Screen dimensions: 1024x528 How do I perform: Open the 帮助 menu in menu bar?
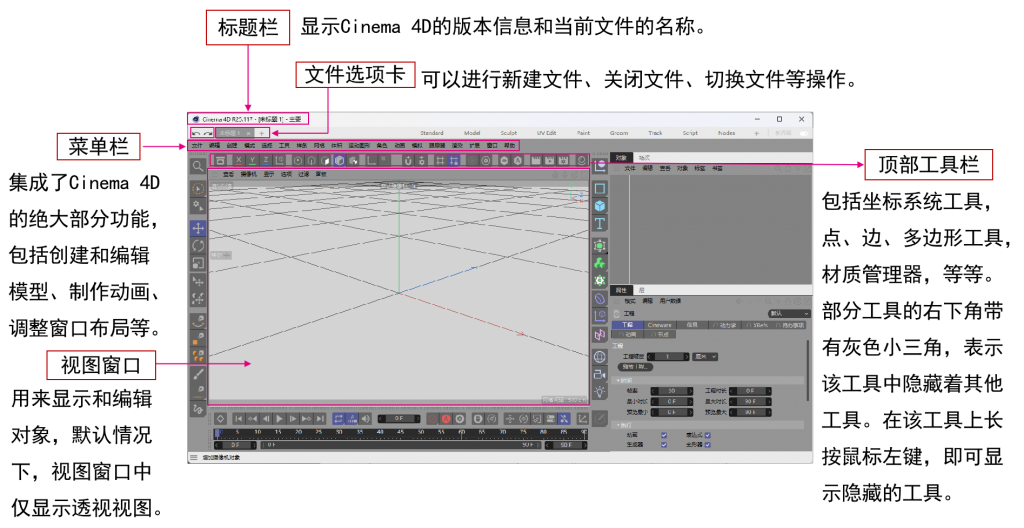click(x=510, y=146)
